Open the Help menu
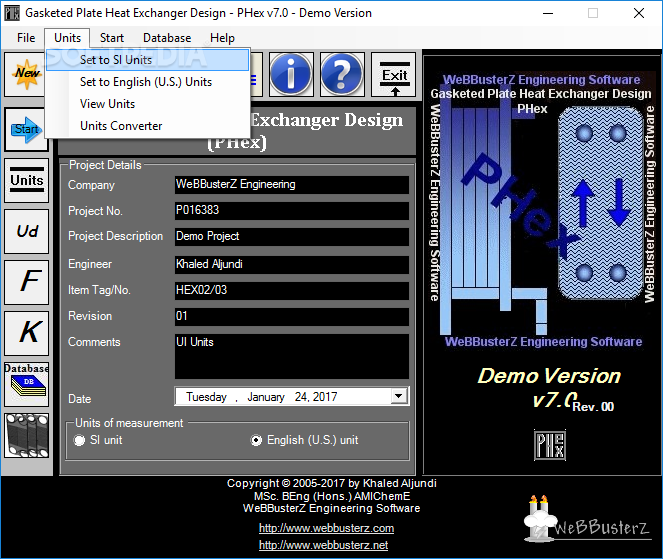The height and width of the screenshot is (559, 663). pos(222,38)
